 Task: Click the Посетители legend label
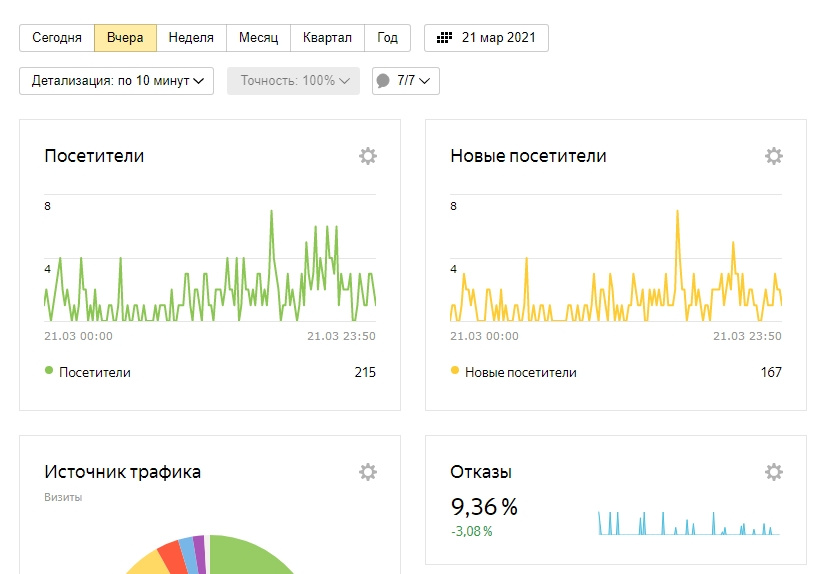[x=94, y=373]
